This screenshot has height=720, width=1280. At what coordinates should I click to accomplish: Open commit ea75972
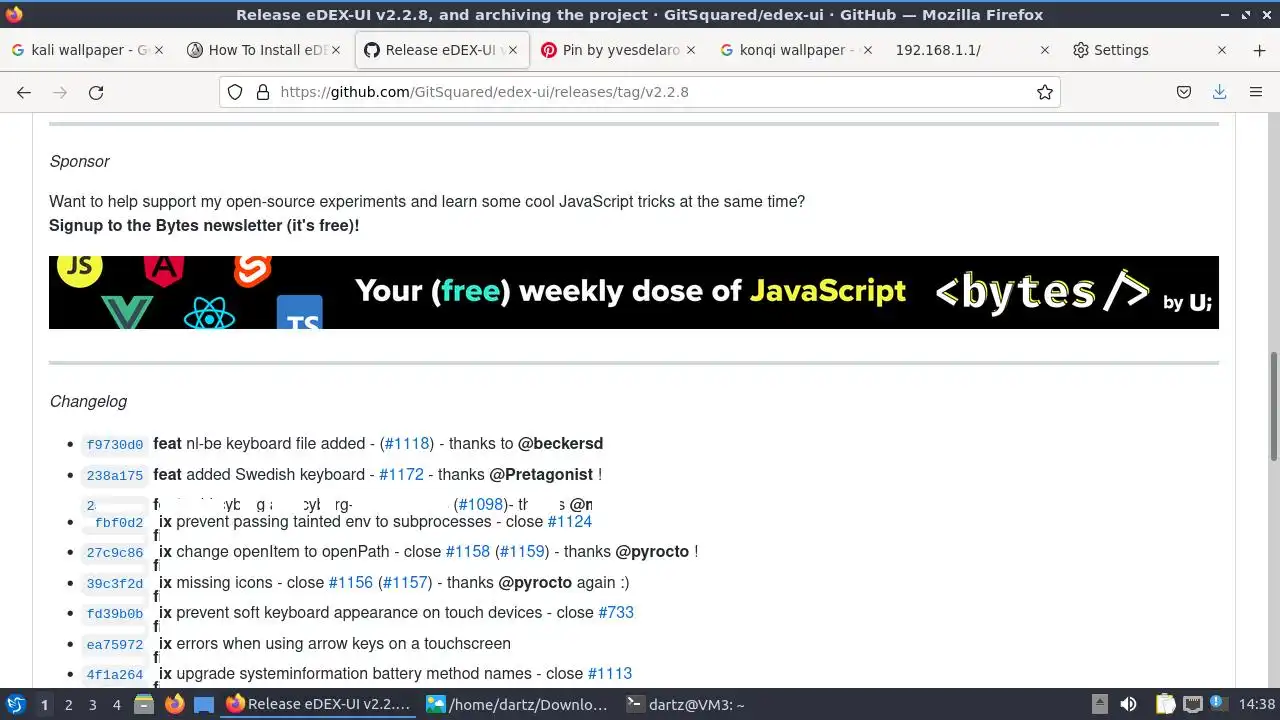(x=115, y=645)
